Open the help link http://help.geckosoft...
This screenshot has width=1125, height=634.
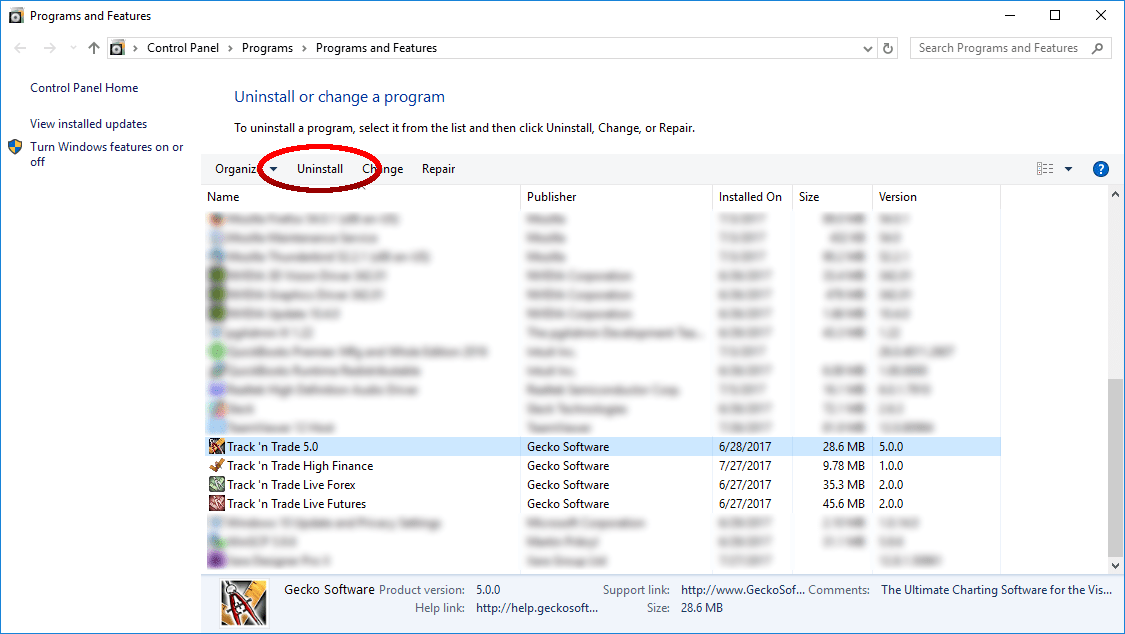[x=537, y=607]
